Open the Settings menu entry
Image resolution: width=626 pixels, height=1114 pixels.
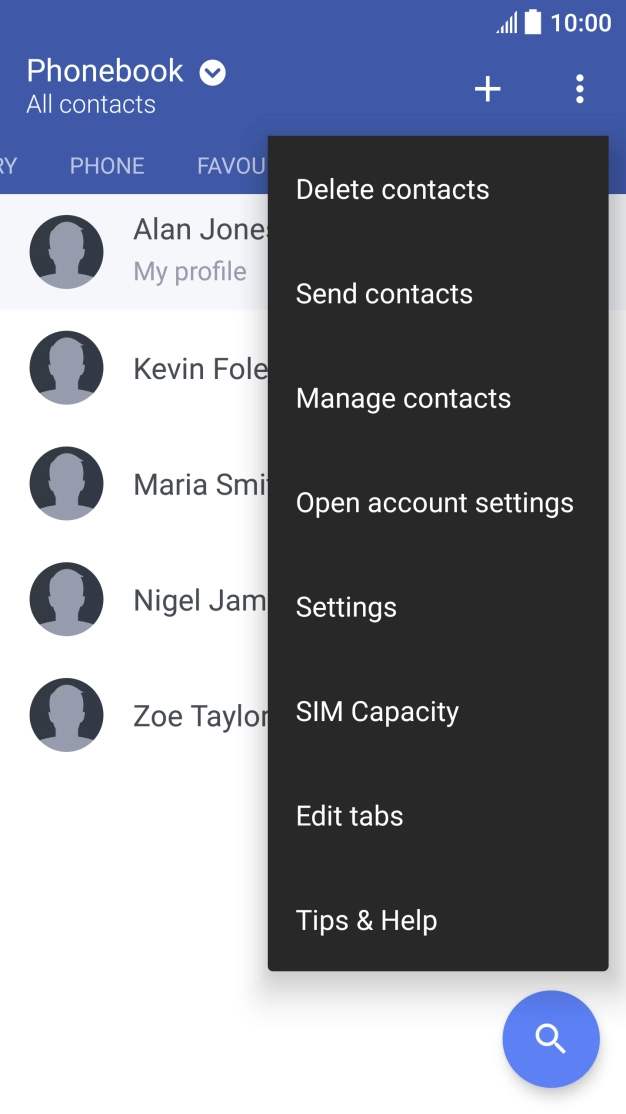tap(346, 607)
